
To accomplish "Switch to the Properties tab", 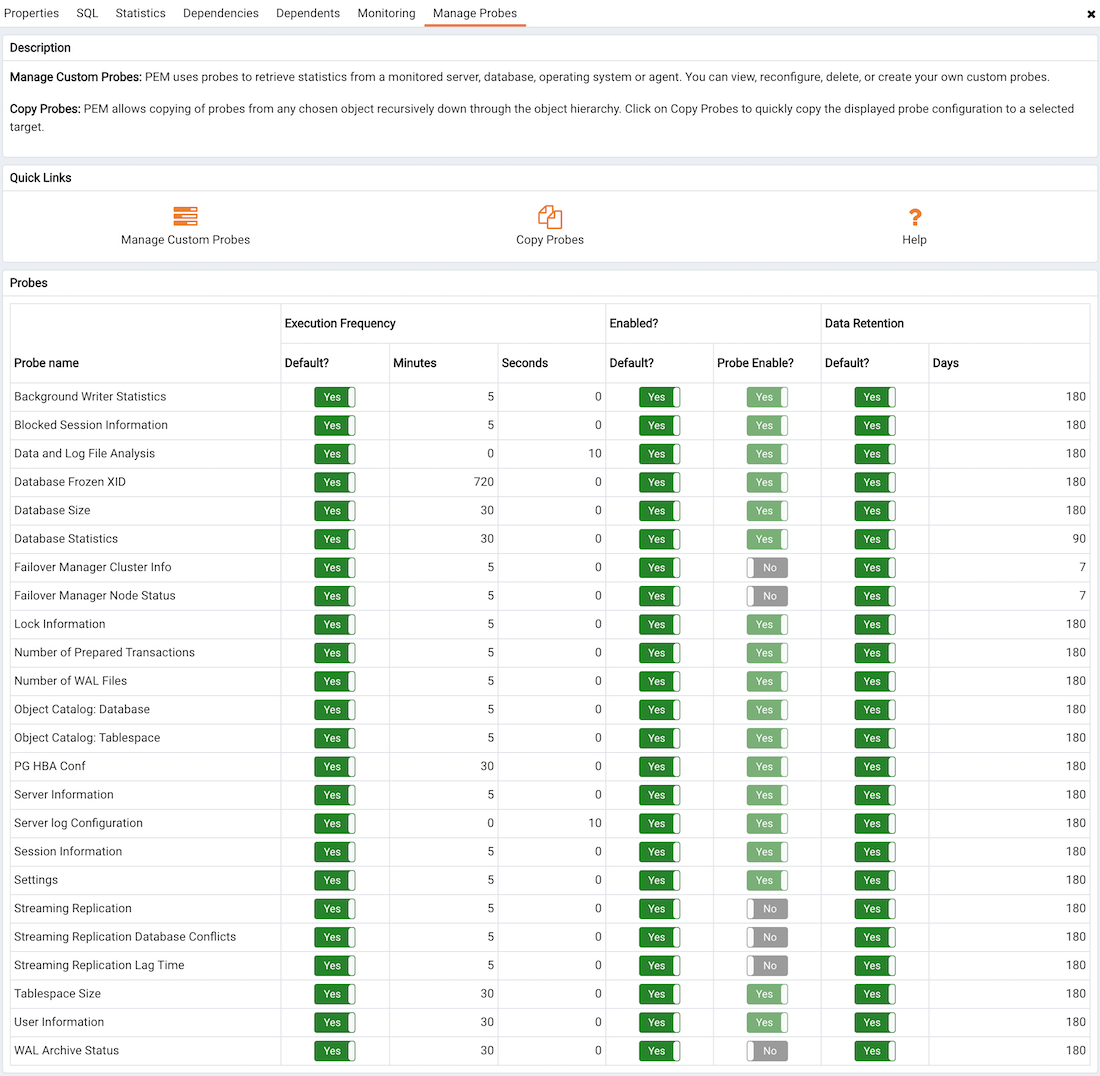I will click(x=32, y=13).
